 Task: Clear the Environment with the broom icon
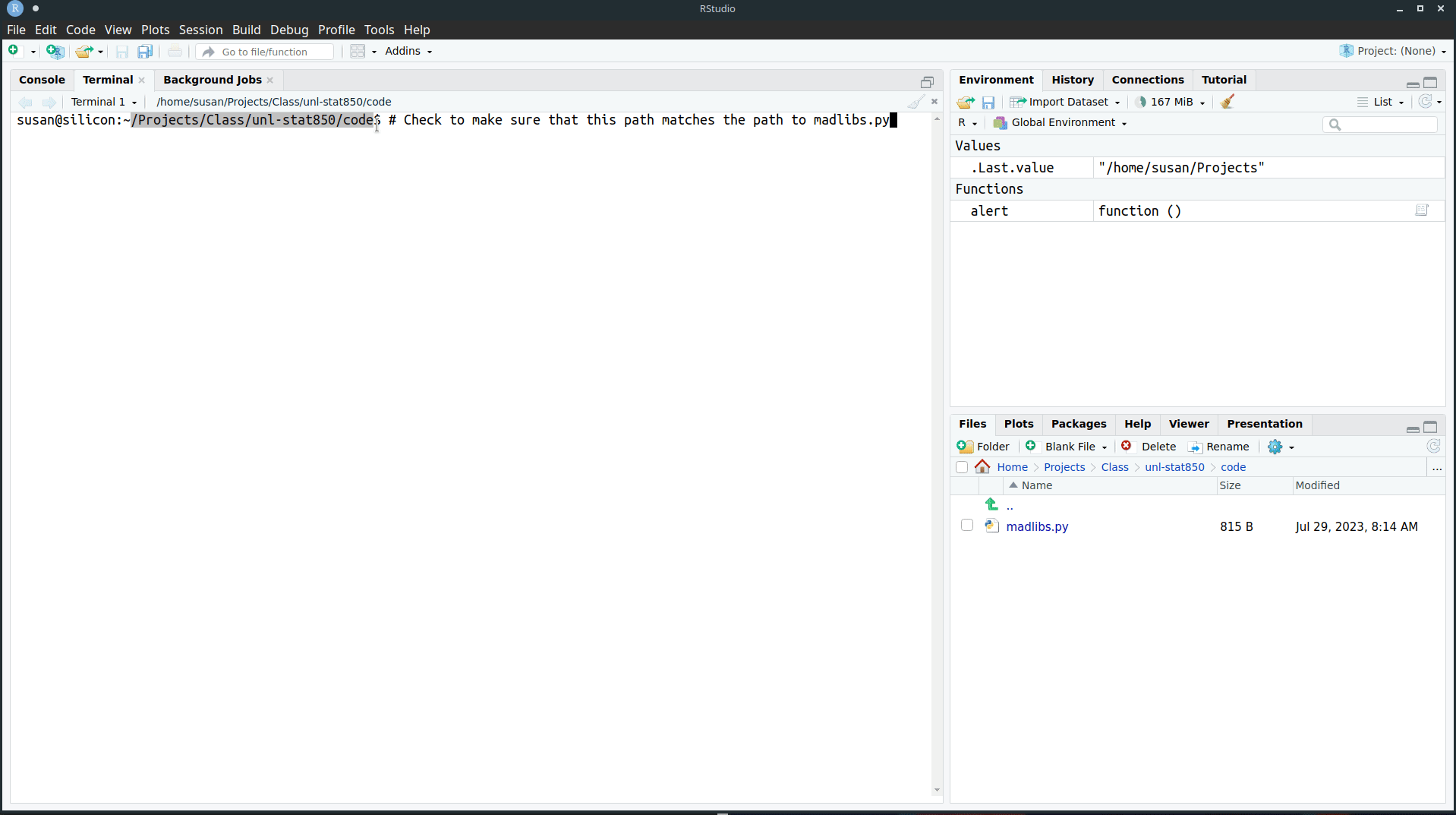(x=1228, y=101)
